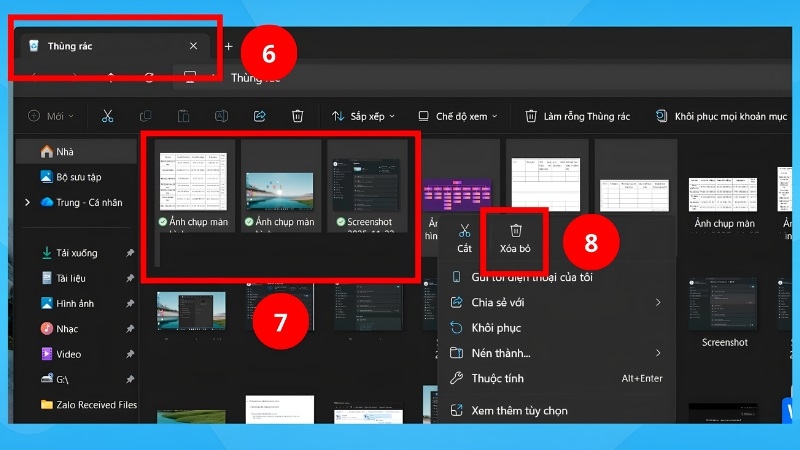Screen dimensions: 800x450
Task: Choose Gửi tới điện thoại của tôi
Action: [x=556, y=277]
